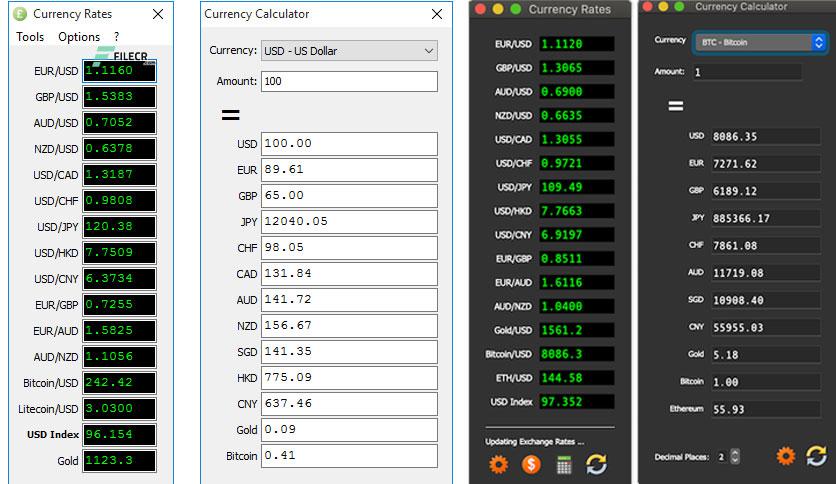Click the dark JPY result 885366.17
Viewport: 836px width, 484px height.
(x=766, y=218)
